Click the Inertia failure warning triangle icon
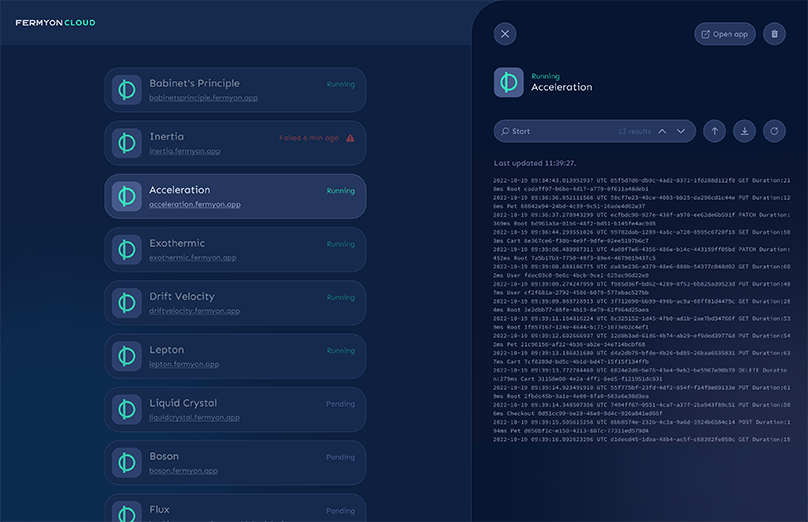The width and height of the screenshot is (808, 522). [350, 138]
